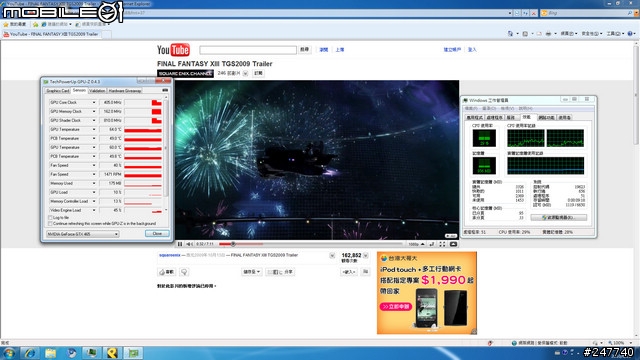Image resolution: width=640 pixels, height=360 pixels.
Task: Open Task Manager 使用者 users tab
Action: pyautogui.click(x=564, y=118)
